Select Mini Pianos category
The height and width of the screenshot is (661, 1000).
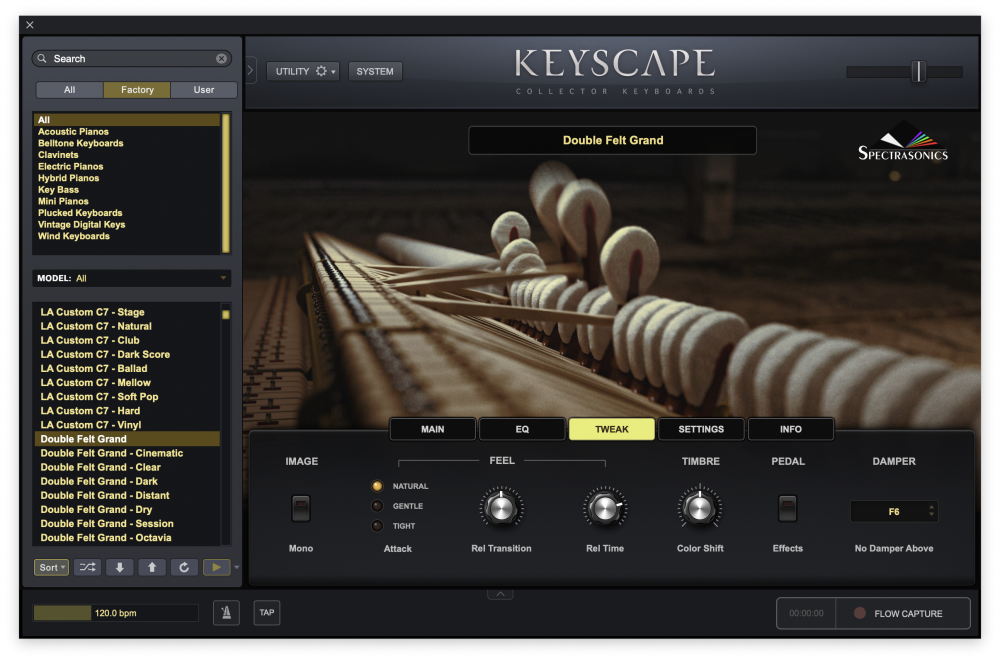coord(62,201)
